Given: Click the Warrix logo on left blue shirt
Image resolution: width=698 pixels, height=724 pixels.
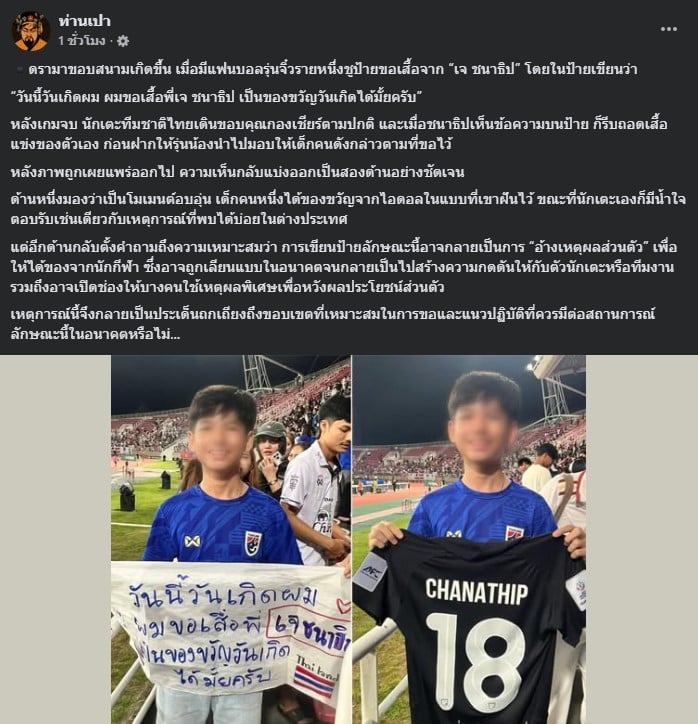Looking at the screenshot, I should tap(192, 541).
